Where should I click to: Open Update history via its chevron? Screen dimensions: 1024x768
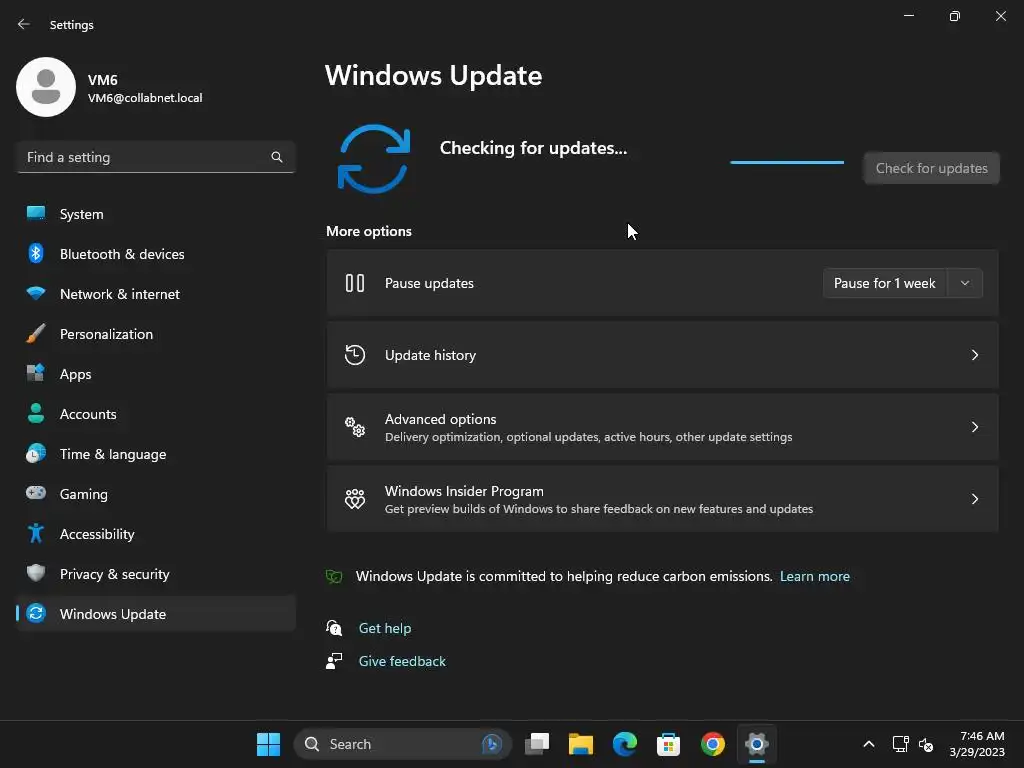pos(974,355)
